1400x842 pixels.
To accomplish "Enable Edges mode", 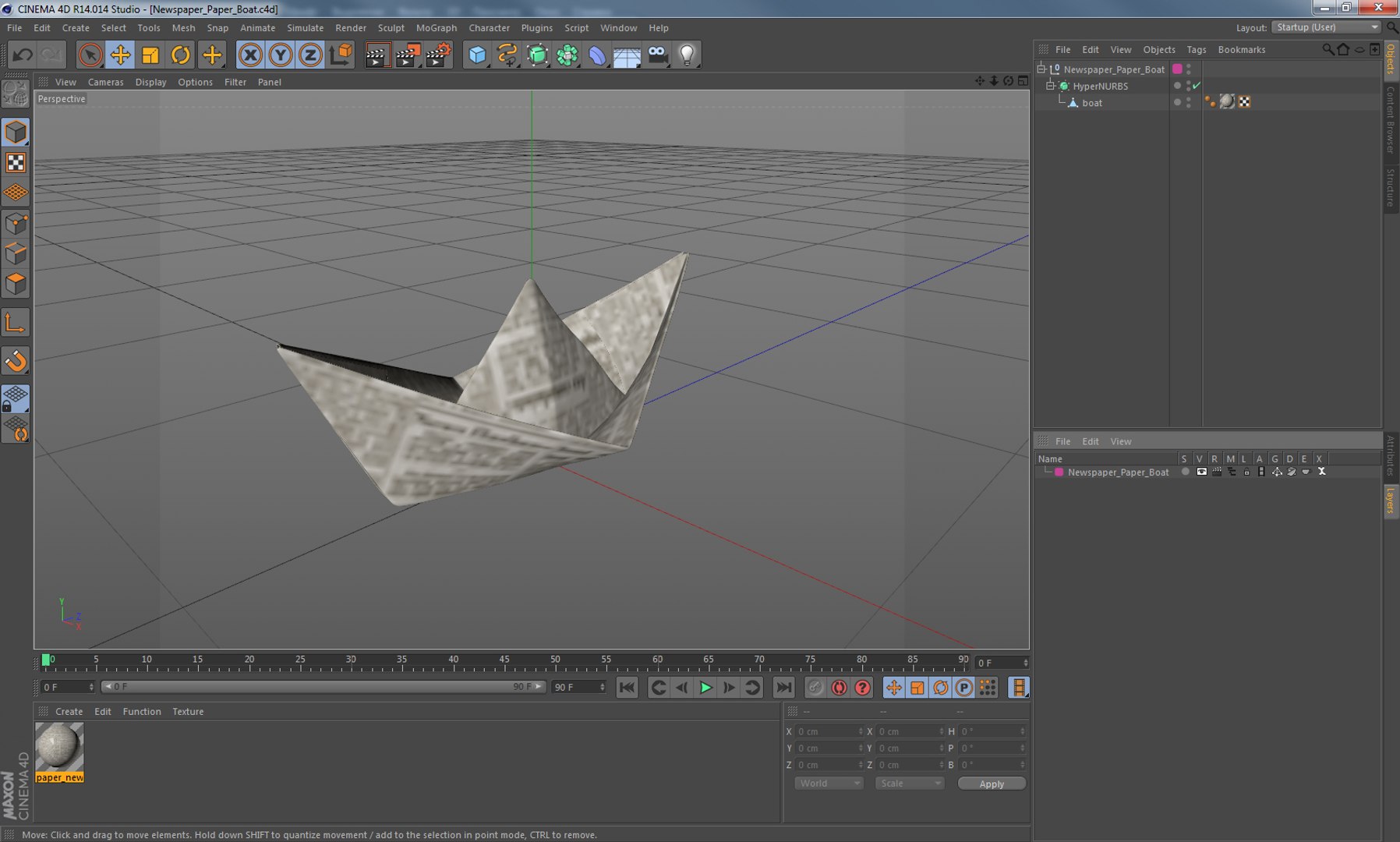I will click(16, 253).
